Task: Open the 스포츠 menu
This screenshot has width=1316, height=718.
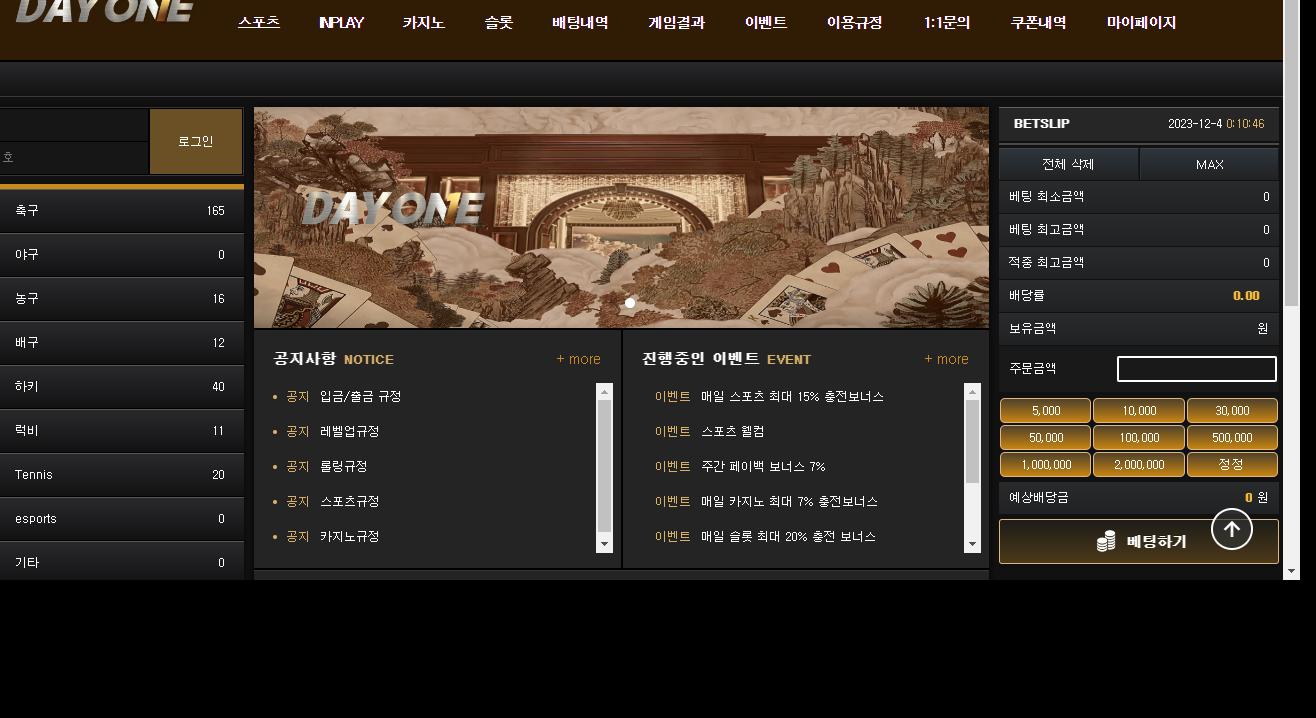Action: (x=259, y=22)
